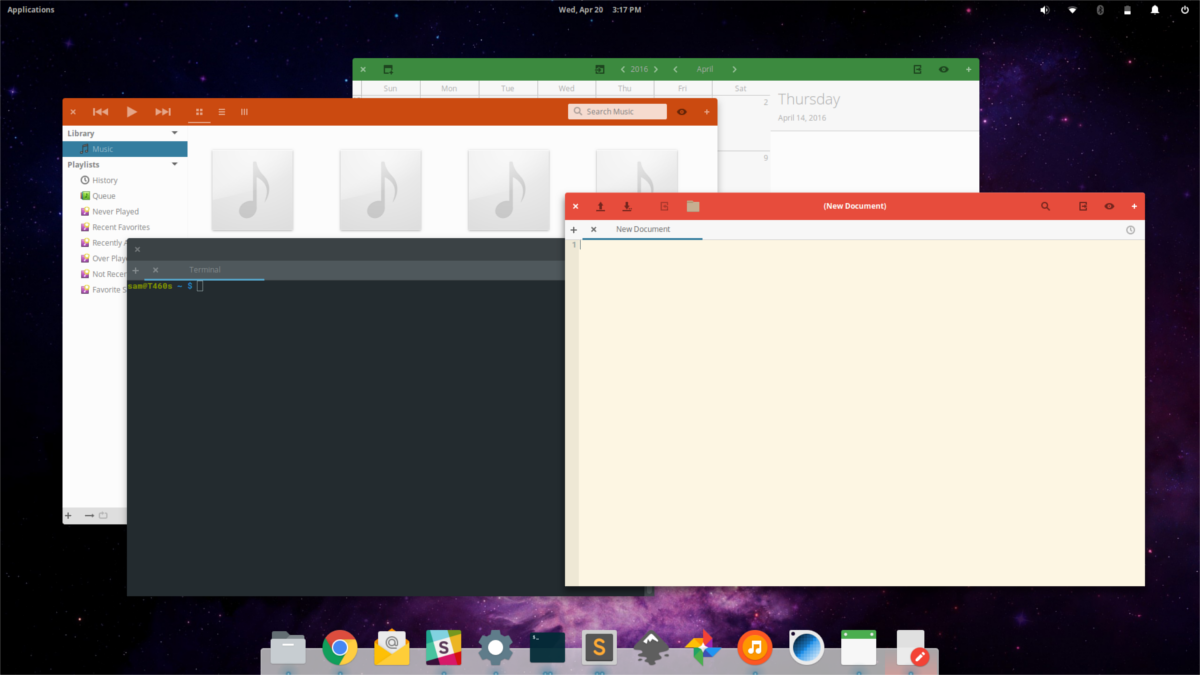The image size is (1200, 675).
Task: Select Music in the Library sidebar
Action: point(125,149)
